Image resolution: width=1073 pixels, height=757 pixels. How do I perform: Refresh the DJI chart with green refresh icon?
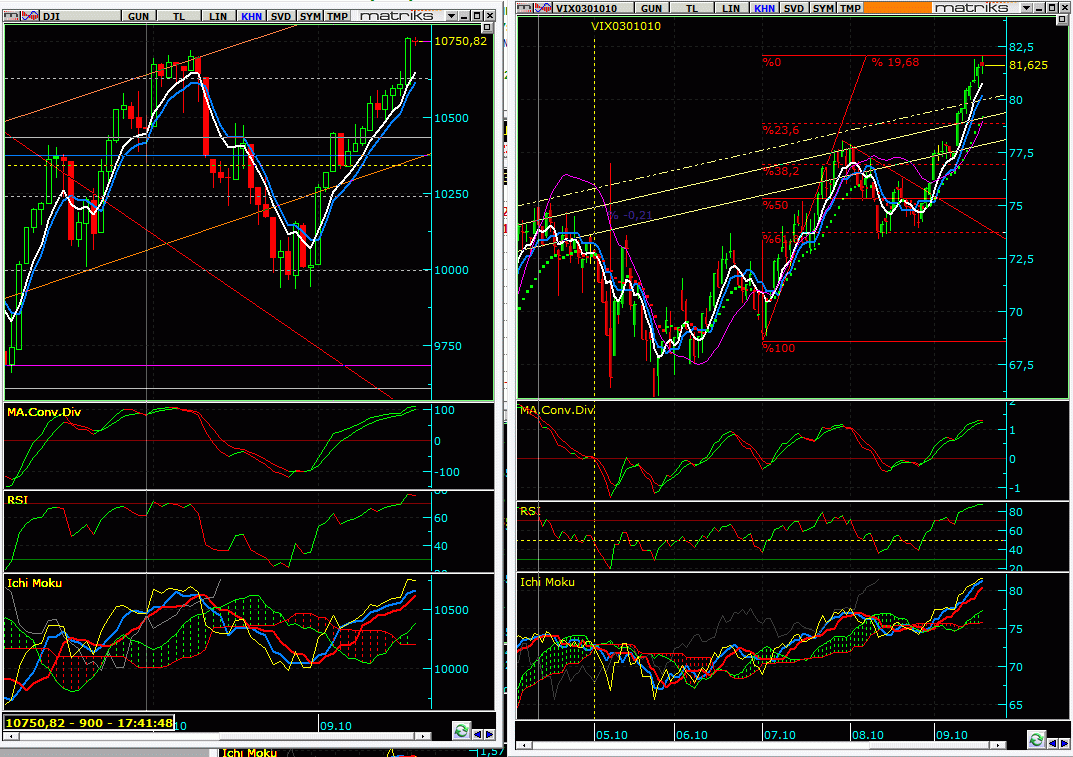[461, 730]
